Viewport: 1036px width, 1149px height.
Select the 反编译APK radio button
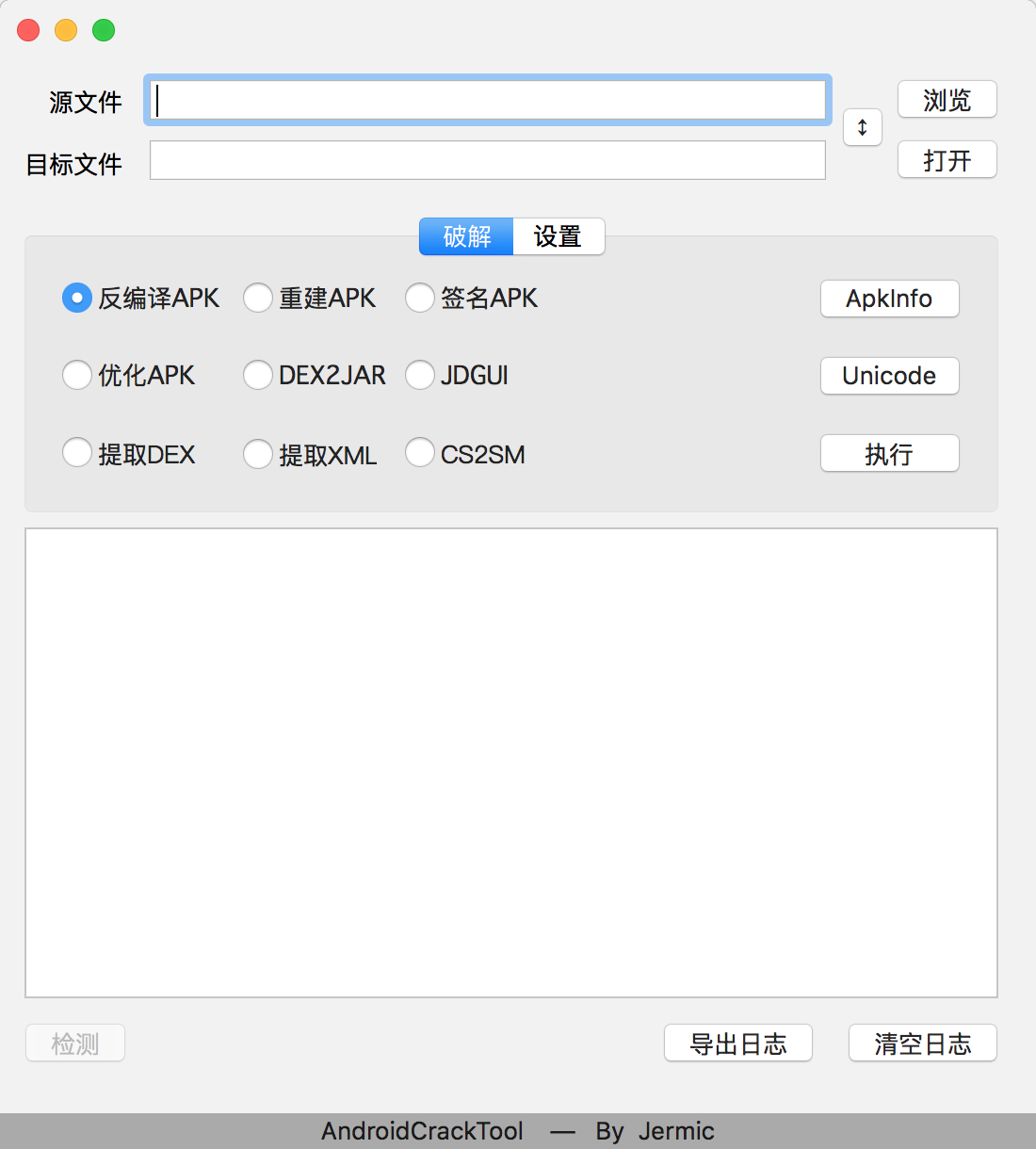pyautogui.click(x=77, y=298)
